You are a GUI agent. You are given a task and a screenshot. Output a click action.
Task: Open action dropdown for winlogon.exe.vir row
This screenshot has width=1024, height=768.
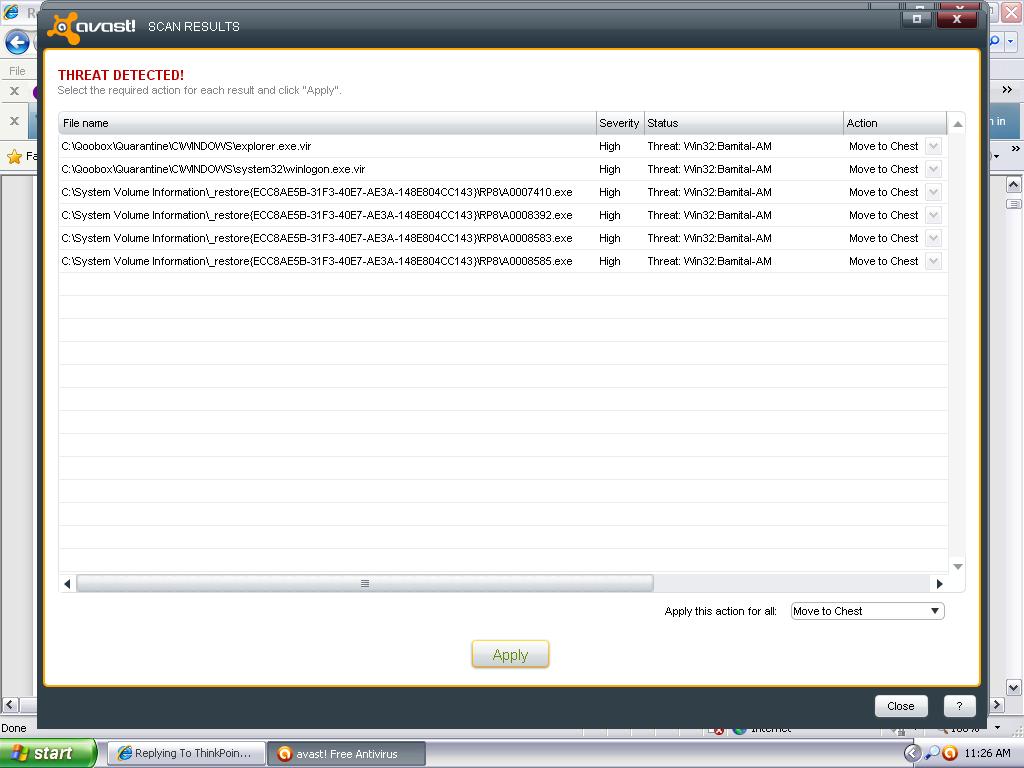point(934,169)
